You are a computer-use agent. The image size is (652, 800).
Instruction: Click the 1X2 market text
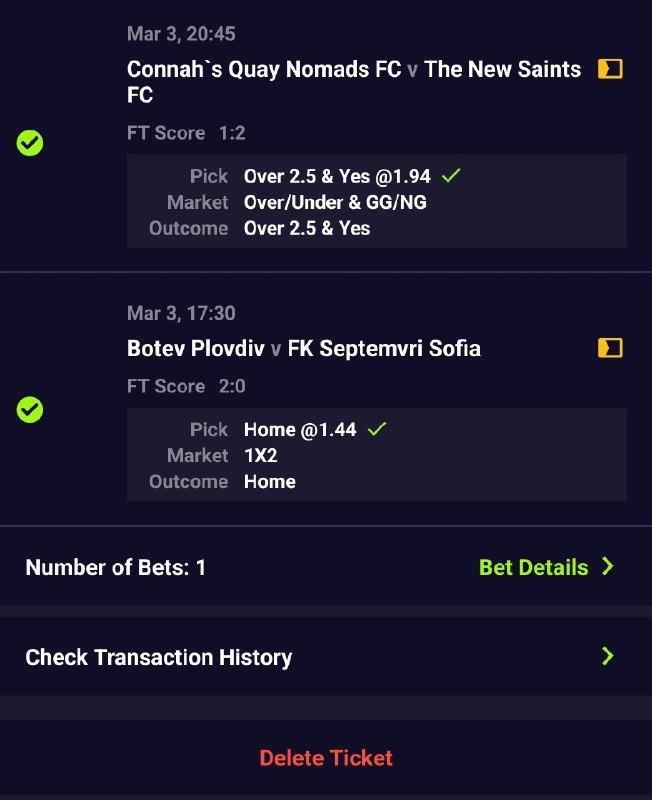tap(261, 455)
